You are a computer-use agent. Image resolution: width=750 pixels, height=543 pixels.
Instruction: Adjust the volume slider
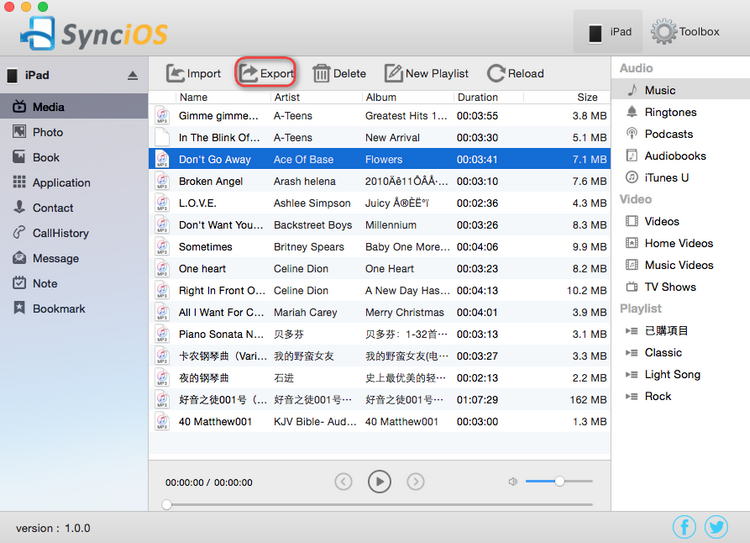[x=559, y=481]
